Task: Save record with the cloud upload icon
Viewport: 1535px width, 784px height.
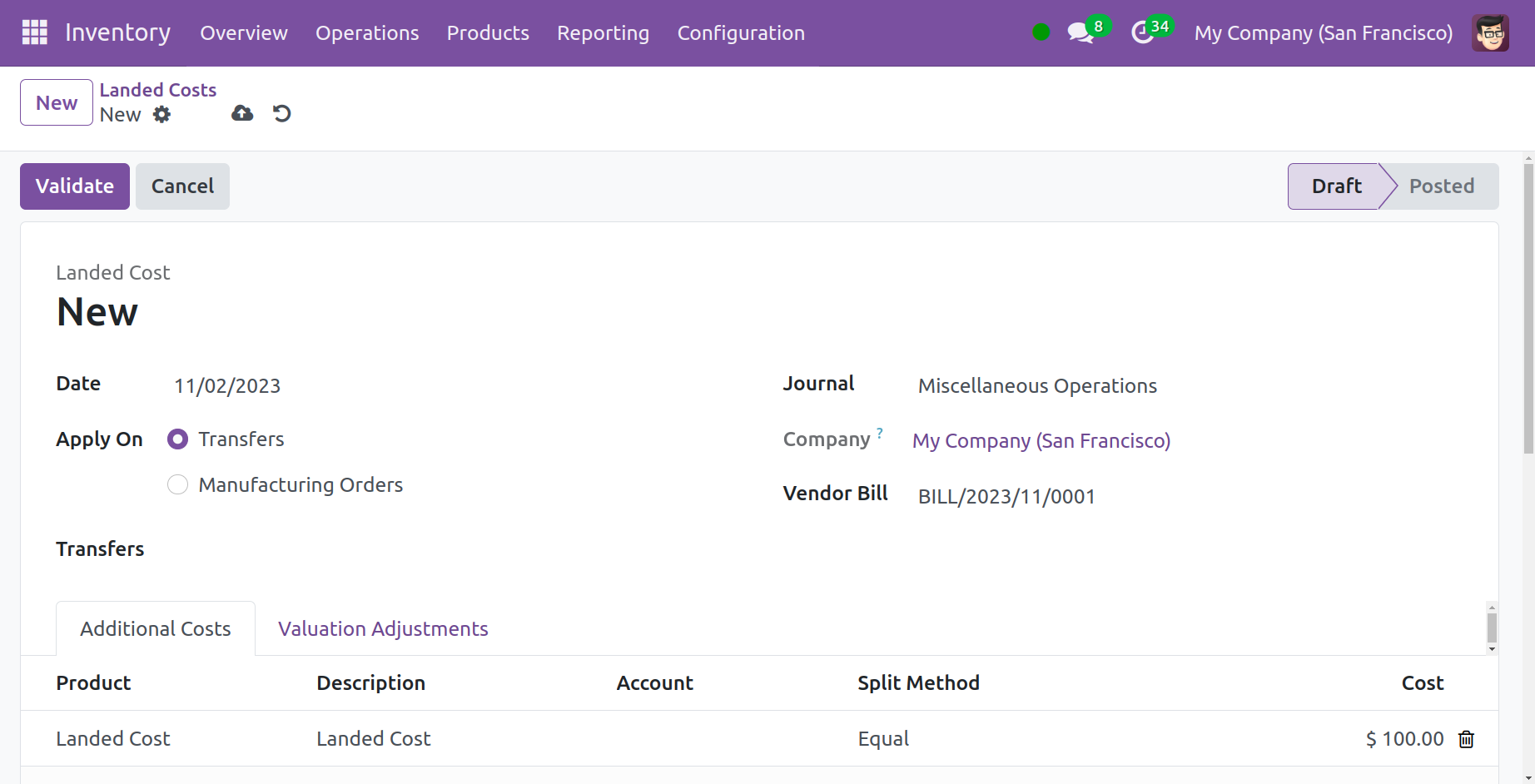Action: point(242,113)
